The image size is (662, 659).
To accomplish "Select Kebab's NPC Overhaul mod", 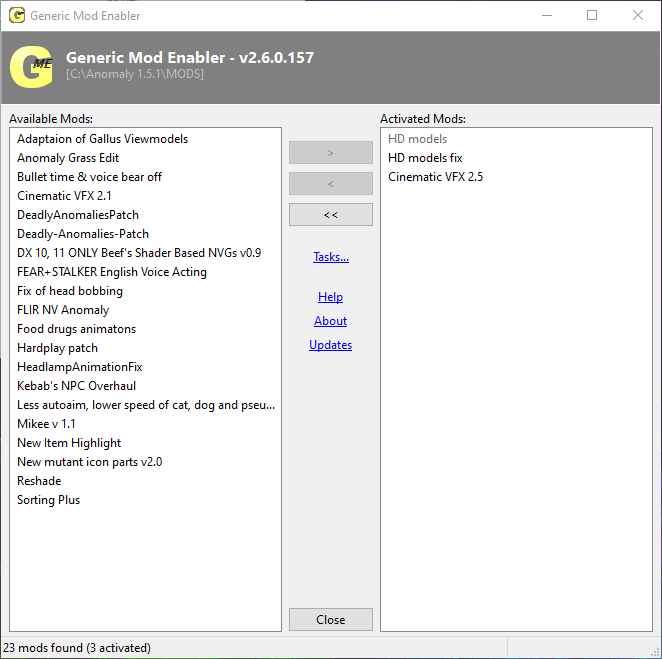I will (x=76, y=386).
